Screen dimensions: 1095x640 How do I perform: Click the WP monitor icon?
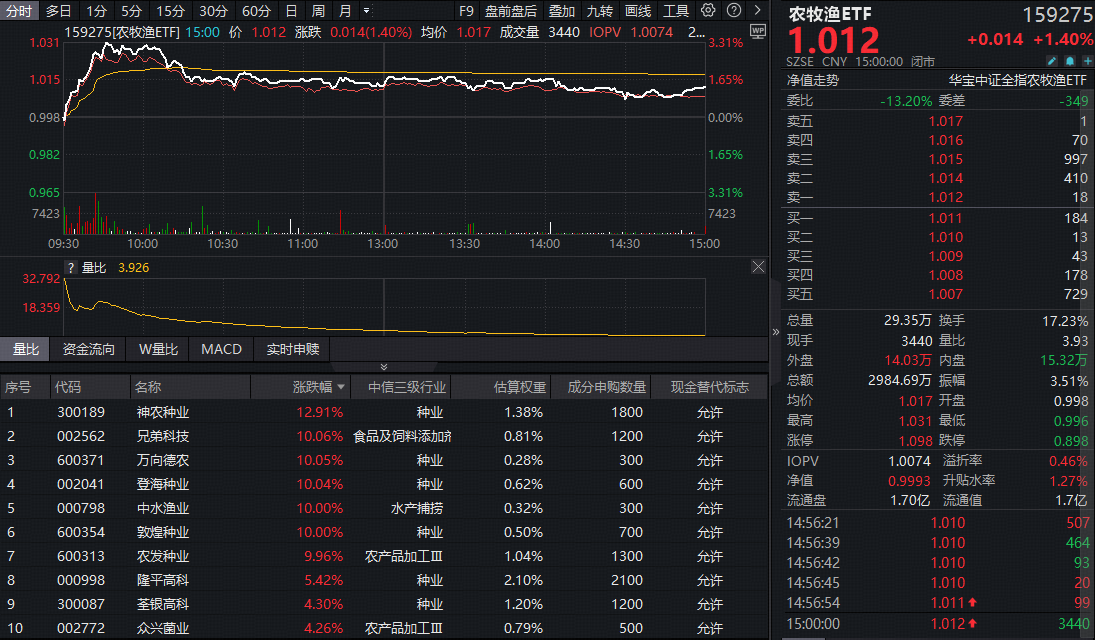(x=757, y=31)
